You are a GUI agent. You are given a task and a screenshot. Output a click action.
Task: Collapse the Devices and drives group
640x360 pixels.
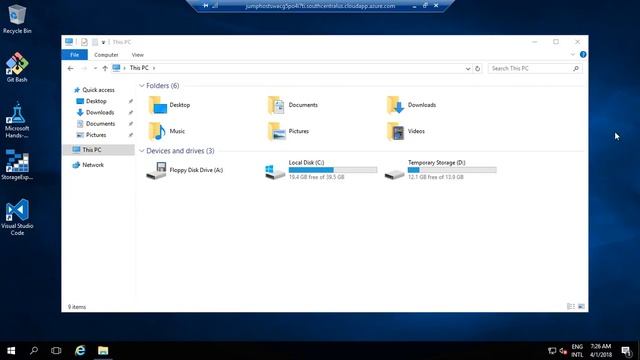pyautogui.click(x=142, y=151)
